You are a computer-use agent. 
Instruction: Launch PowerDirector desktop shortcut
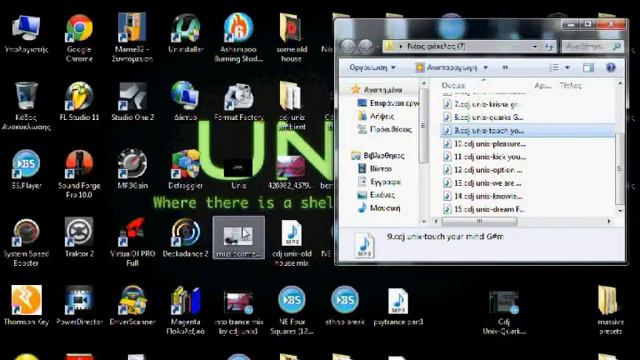click(79, 306)
